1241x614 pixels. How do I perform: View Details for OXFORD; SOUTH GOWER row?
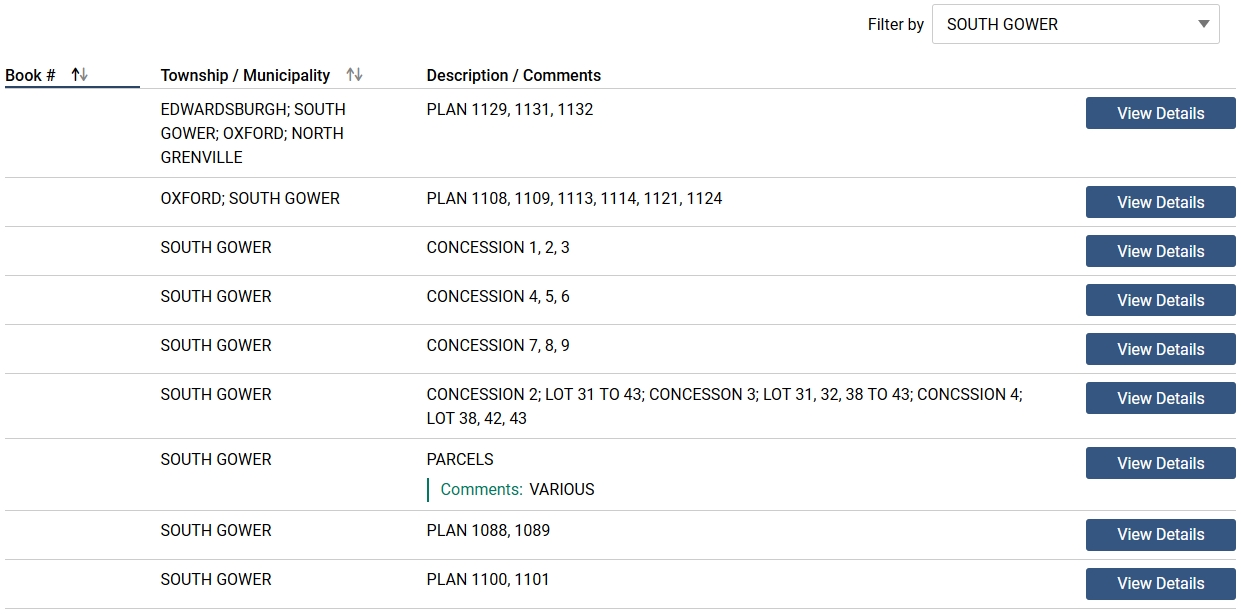tap(1160, 202)
